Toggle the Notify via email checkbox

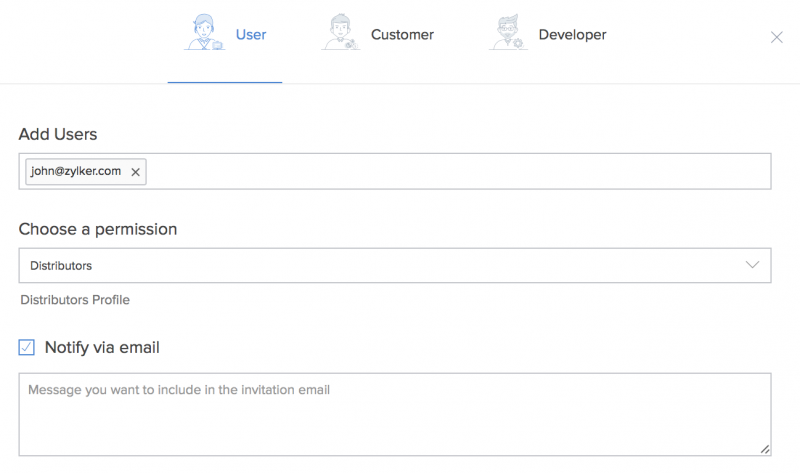click(27, 348)
